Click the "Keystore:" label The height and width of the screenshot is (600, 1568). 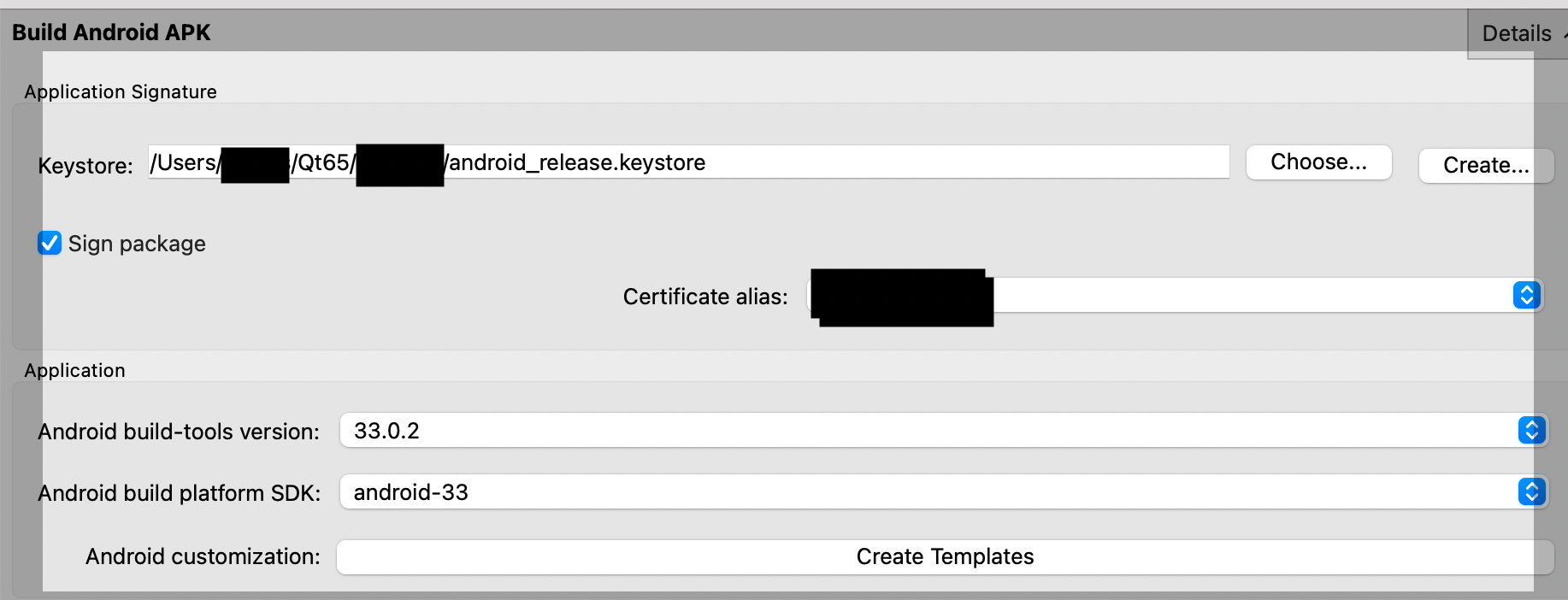click(x=85, y=166)
